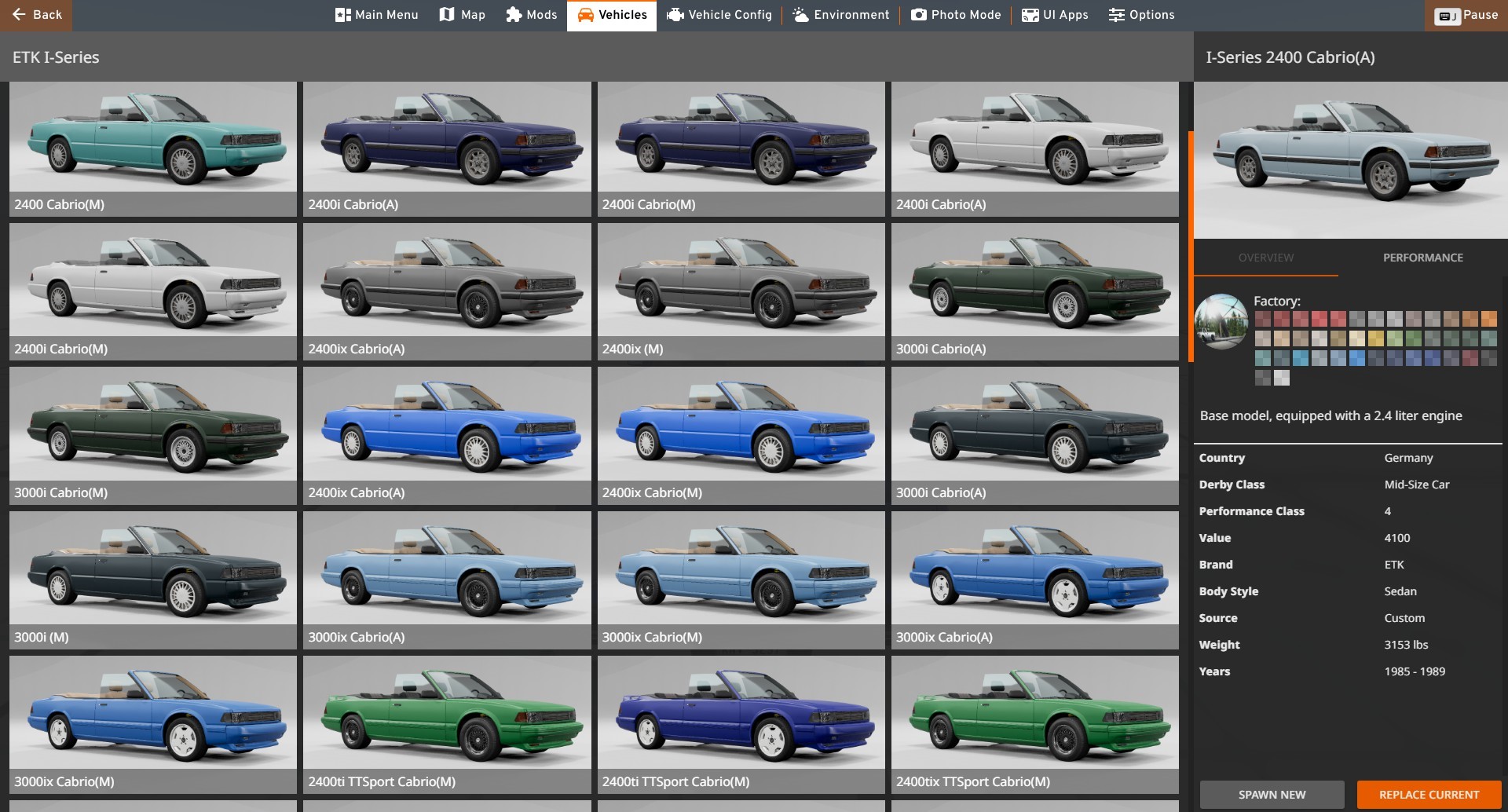Select the white 2400i Cabrio(M) thumbnail
The height and width of the screenshot is (812, 1508).
coord(153,292)
